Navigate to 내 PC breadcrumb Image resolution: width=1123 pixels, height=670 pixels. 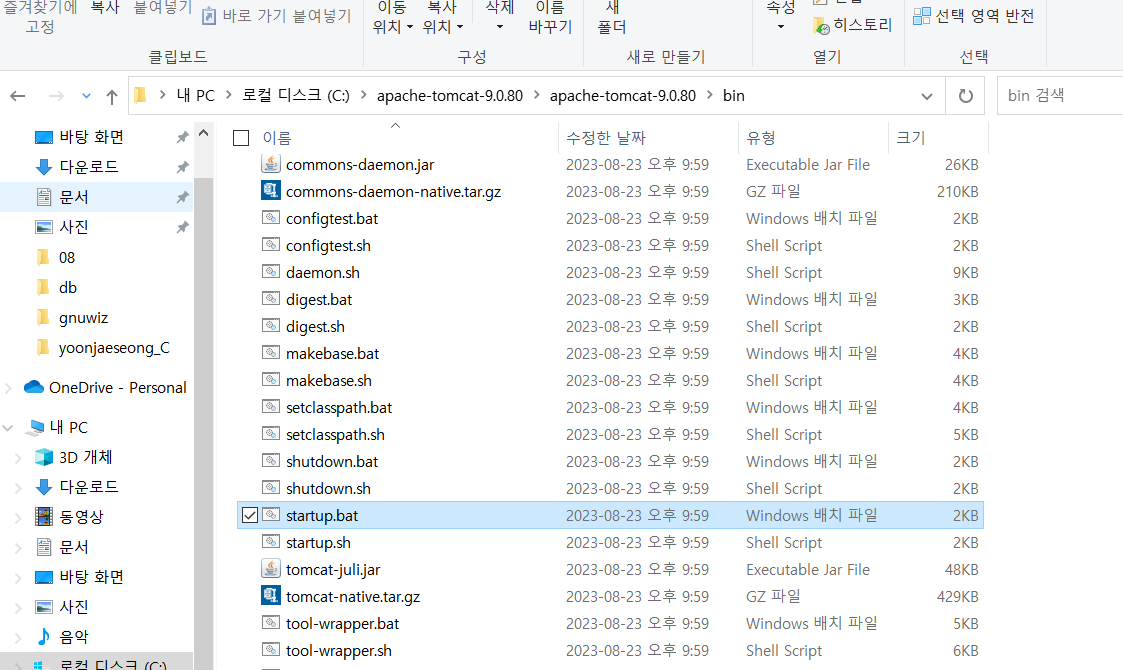pyautogui.click(x=196, y=95)
